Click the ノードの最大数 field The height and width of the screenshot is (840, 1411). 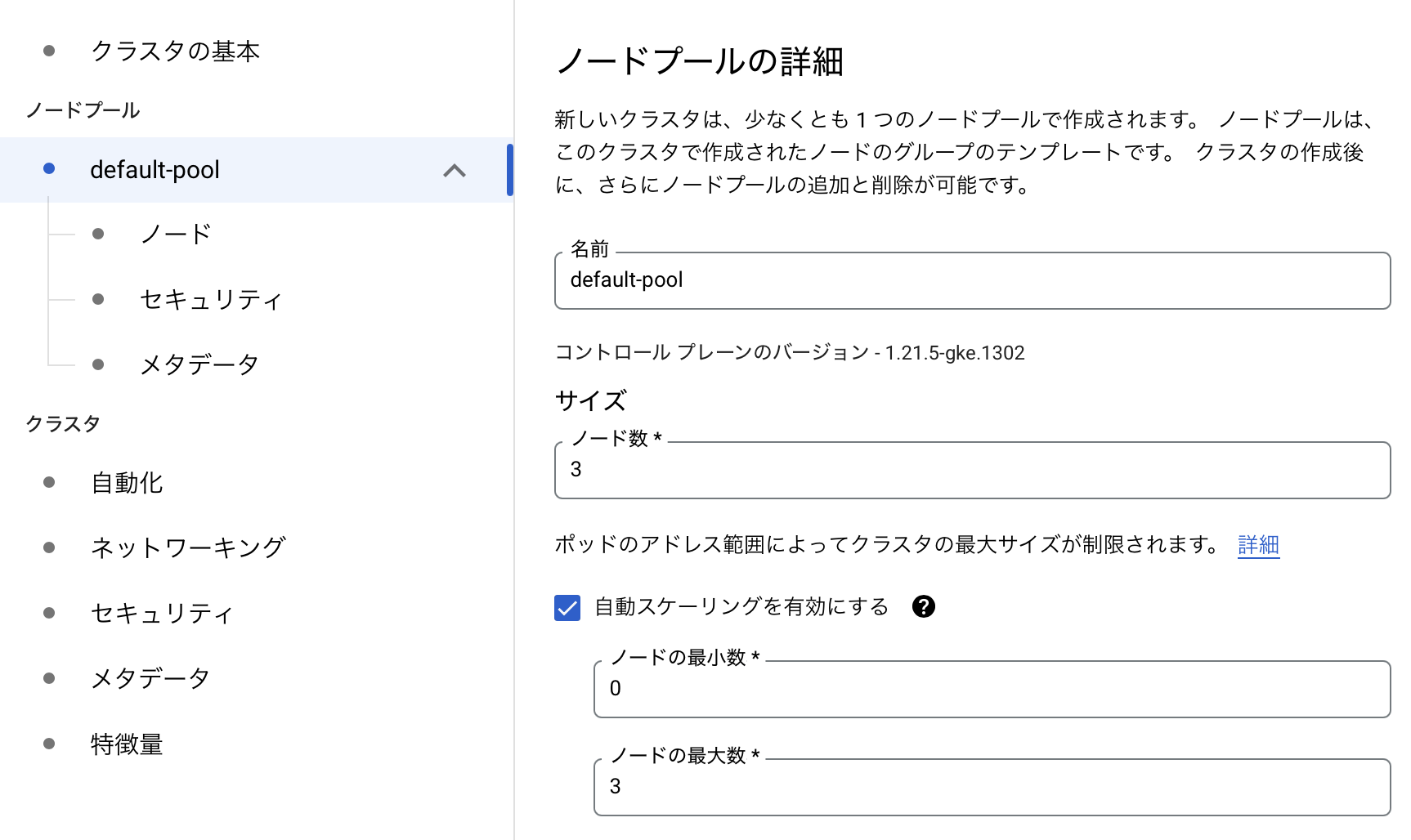(991, 787)
